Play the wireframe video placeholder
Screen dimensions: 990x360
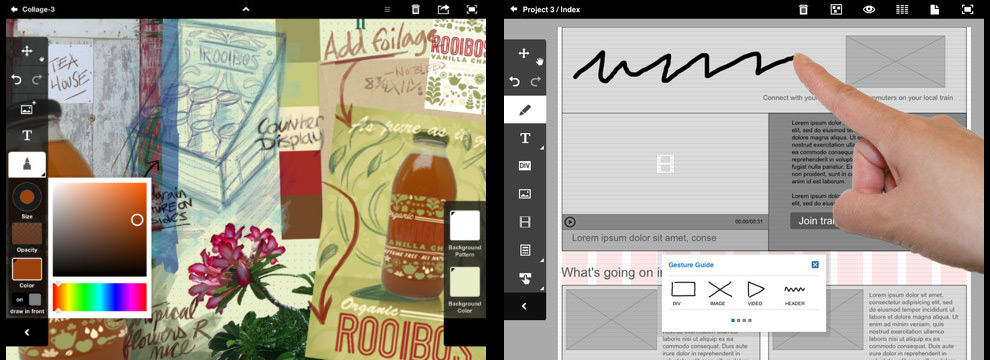[570, 222]
